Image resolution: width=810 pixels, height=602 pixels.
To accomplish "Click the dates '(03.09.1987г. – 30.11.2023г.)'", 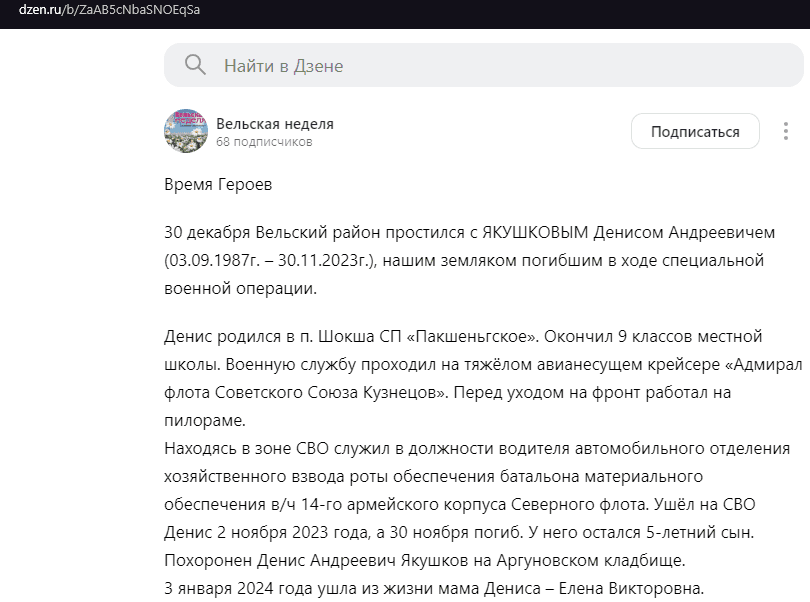I will pos(271,260).
